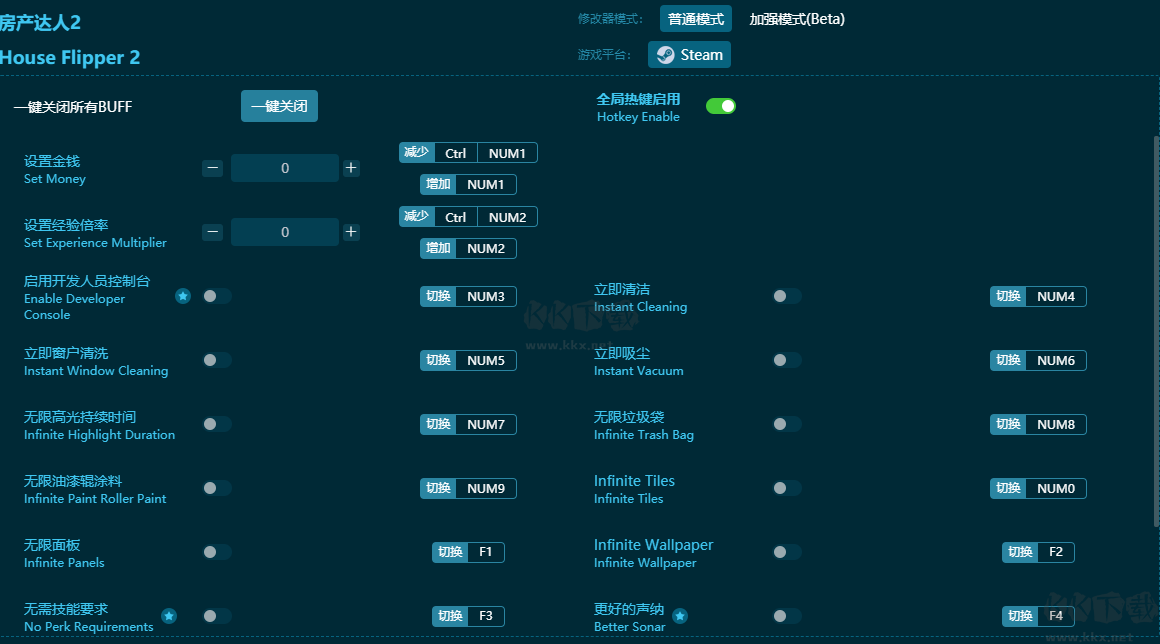Click the vertical scrollbar on right edge
Screen dimensions: 1160x644
[1156, 331]
